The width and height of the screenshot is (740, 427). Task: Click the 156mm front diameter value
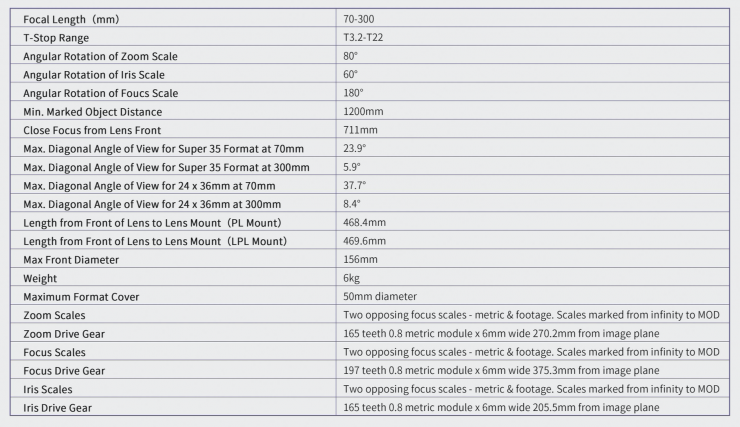click(x=360, y=259)
